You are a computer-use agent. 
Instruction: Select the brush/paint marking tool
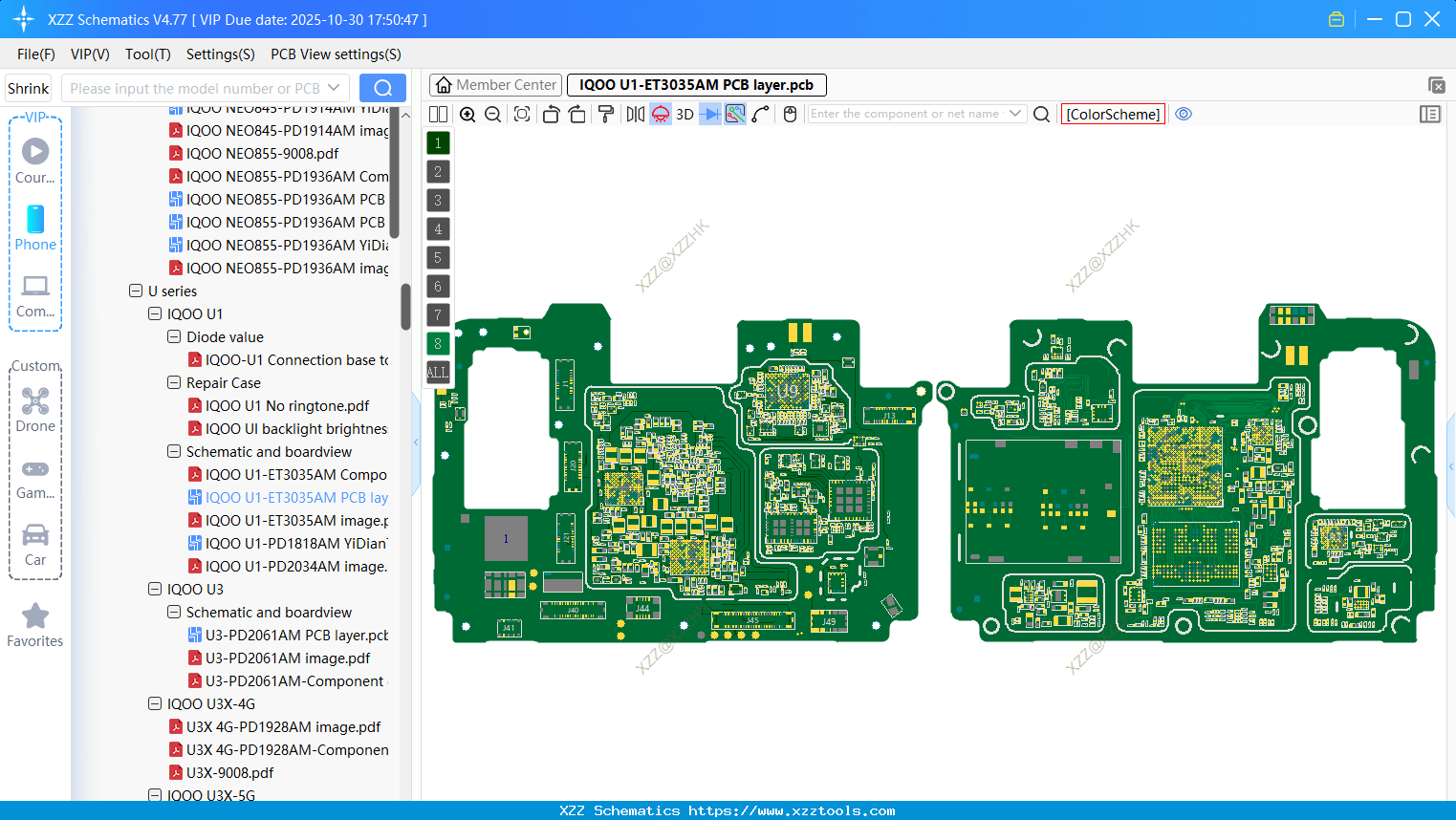click(605, 114)
